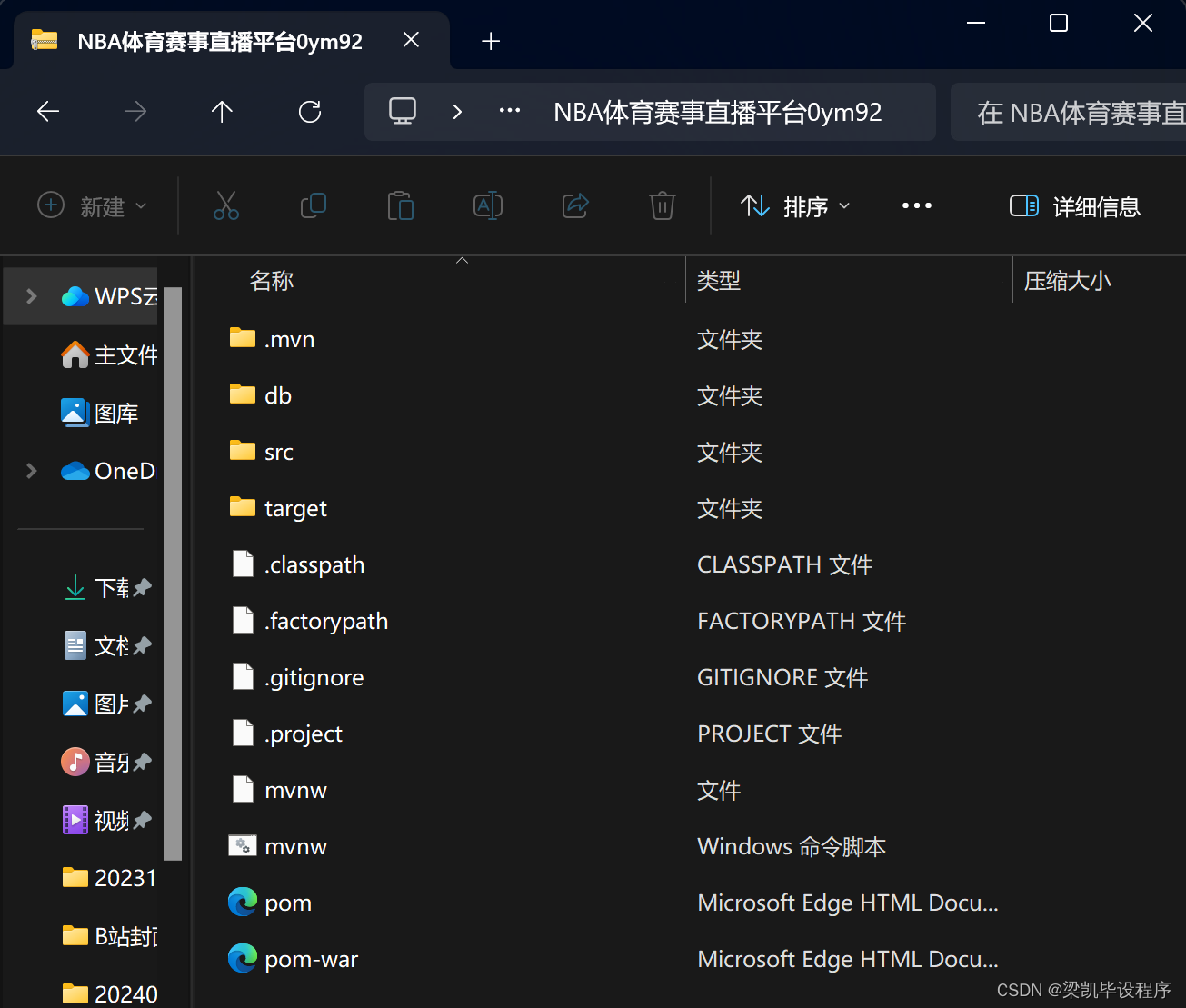Select the .gitignore file

click(314, 676)
